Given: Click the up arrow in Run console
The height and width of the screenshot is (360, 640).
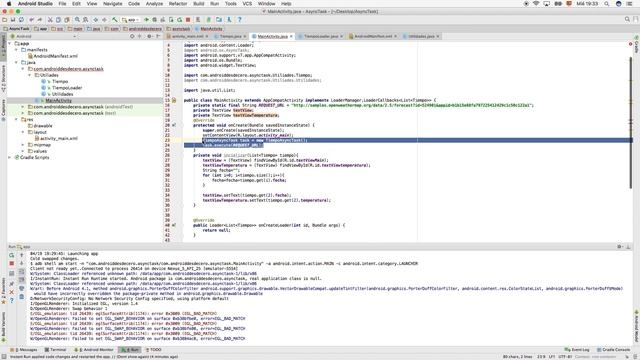Looking at the screenshot, I should tap(22, 255).
